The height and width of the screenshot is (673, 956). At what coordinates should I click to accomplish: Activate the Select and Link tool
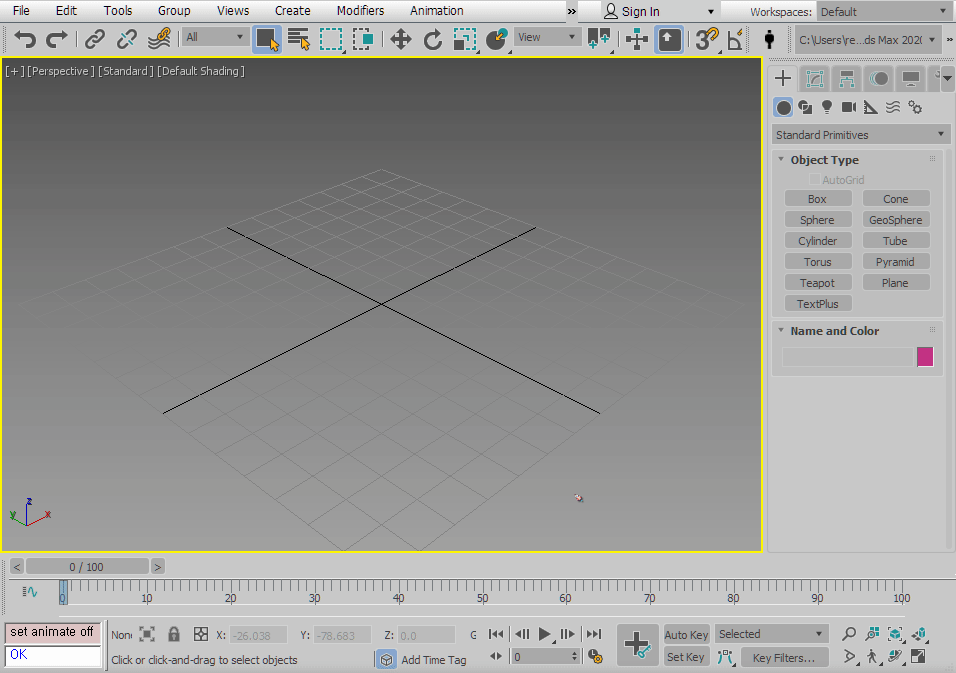pyautogui.click(x=95, y=40)
